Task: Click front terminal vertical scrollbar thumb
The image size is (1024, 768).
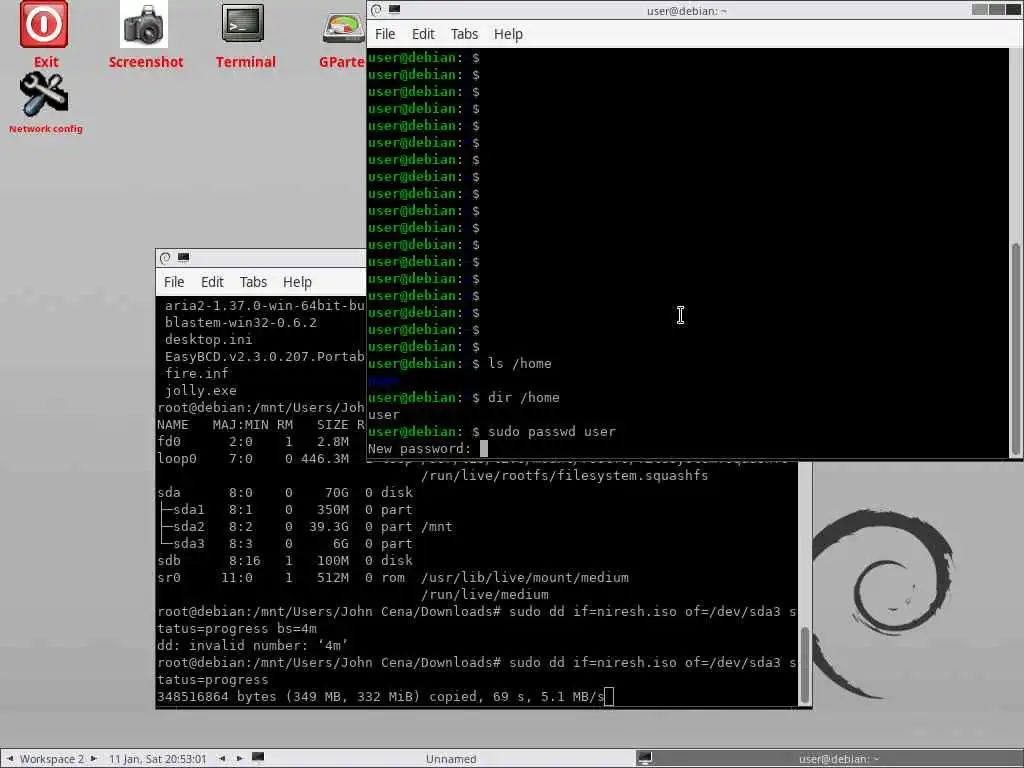Action: tap(1016, 349)
